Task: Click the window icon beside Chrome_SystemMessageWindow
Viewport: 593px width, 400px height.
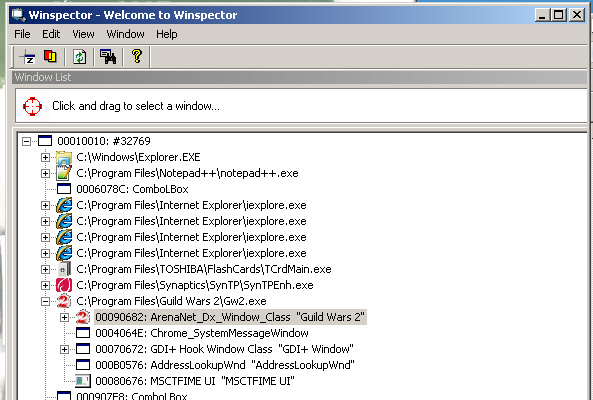Action: coord(83,333)
